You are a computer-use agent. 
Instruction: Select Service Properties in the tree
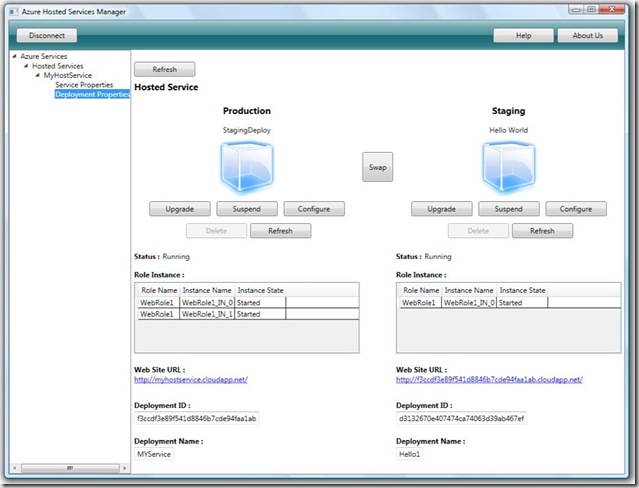coord(84,85)
